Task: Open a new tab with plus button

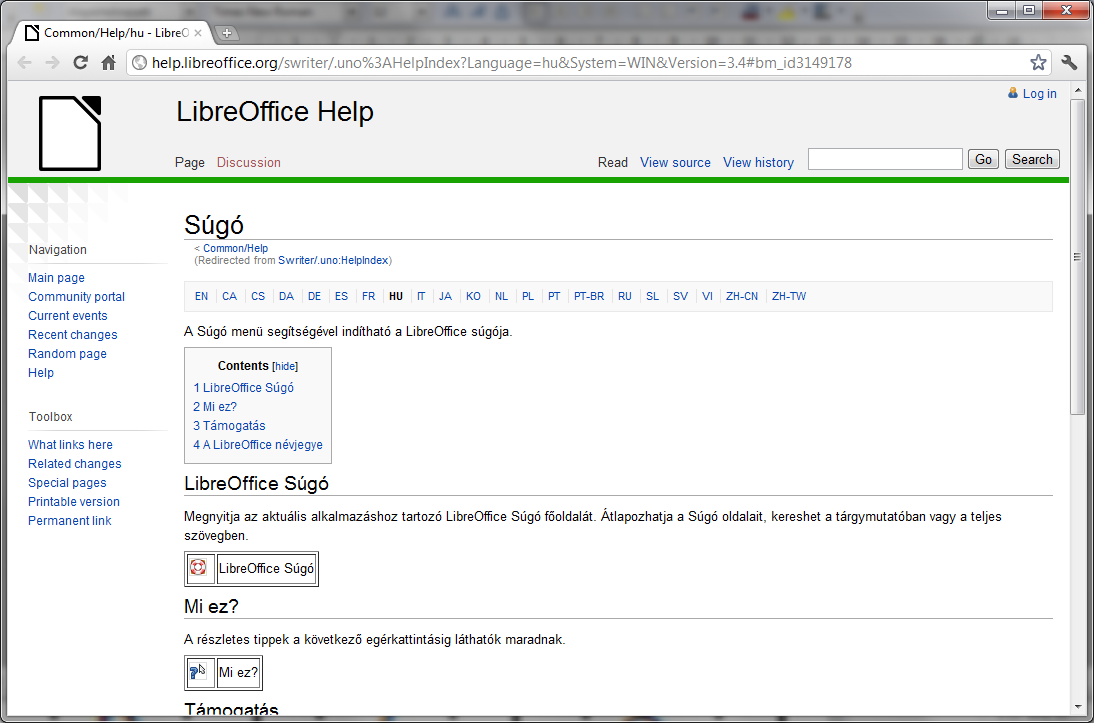Action: (226, 33)
